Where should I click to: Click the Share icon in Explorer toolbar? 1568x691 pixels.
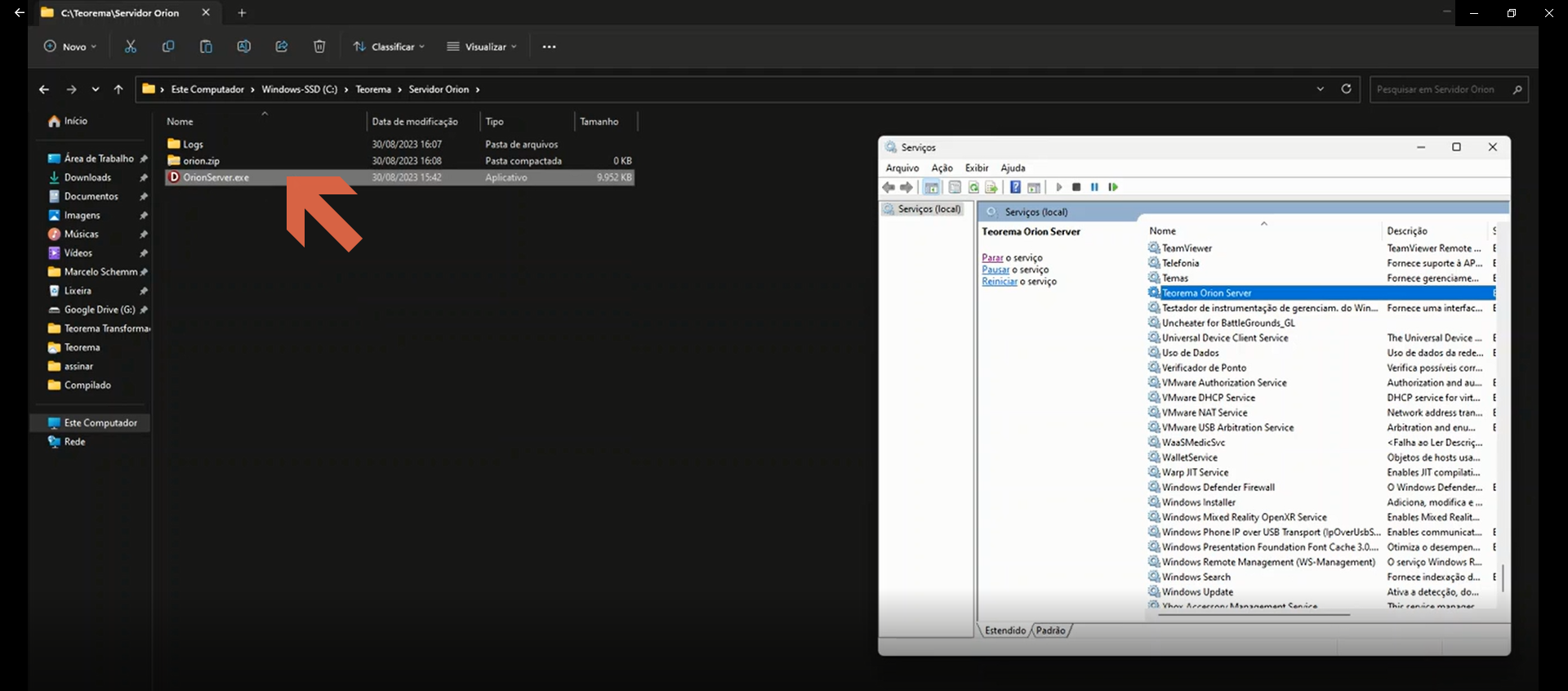[282, 47]
